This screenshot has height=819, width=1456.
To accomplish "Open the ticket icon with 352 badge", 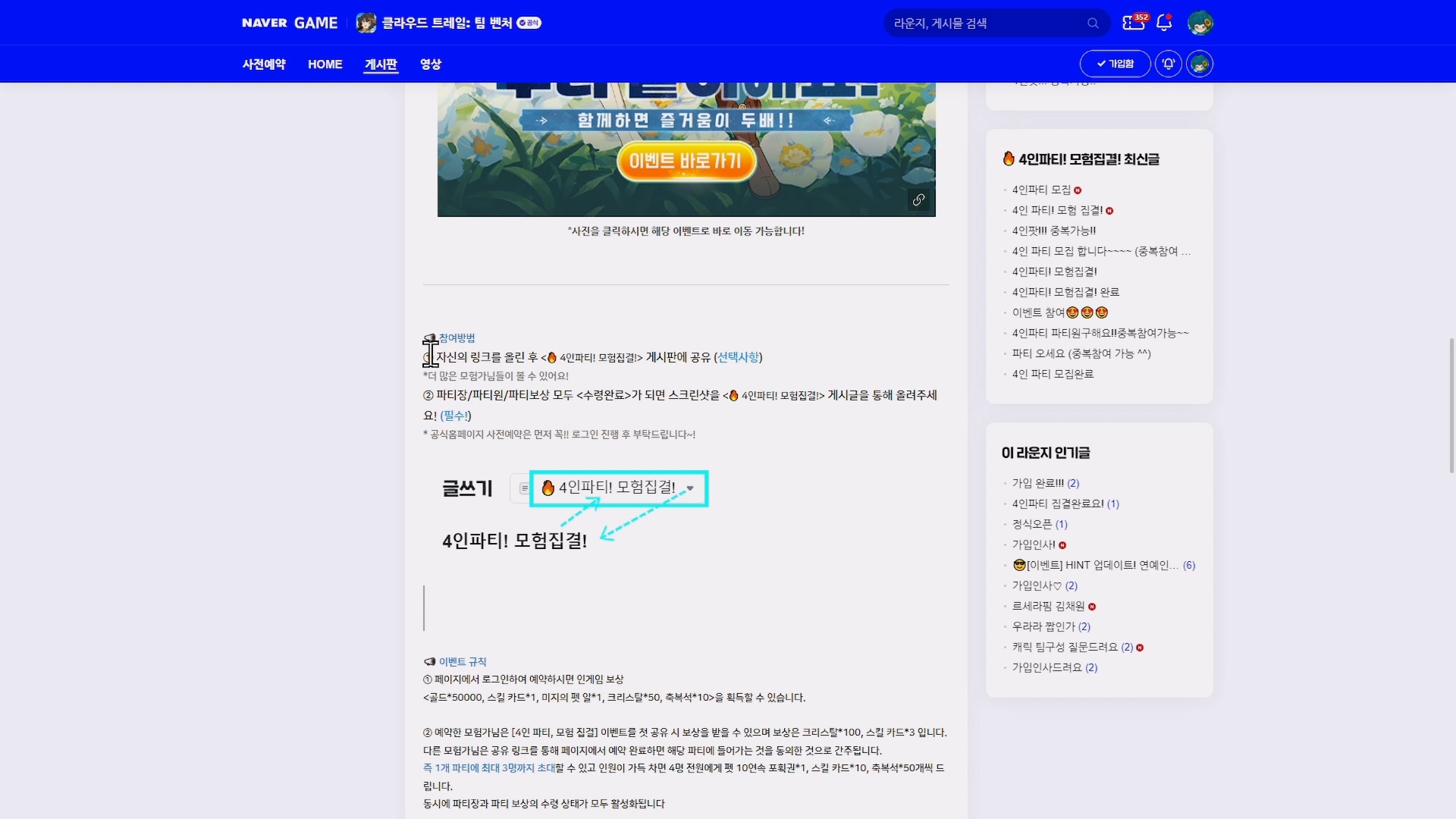I will (x=1134, y=22).
